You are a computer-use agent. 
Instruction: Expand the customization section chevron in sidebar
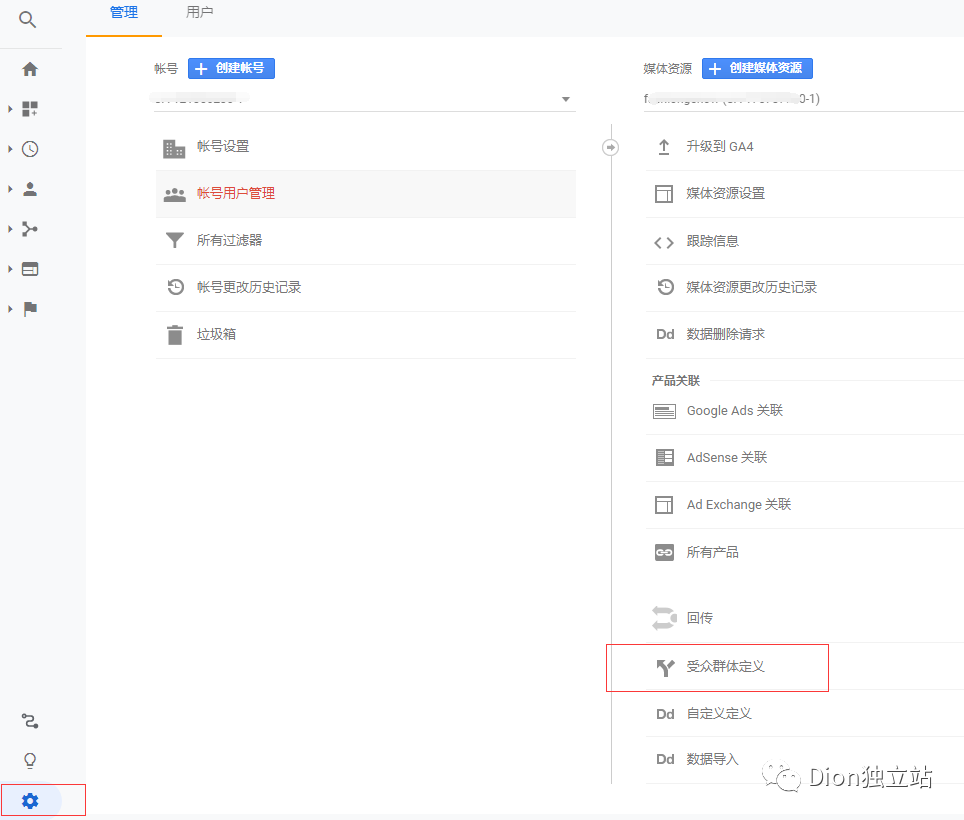[9, 109]
